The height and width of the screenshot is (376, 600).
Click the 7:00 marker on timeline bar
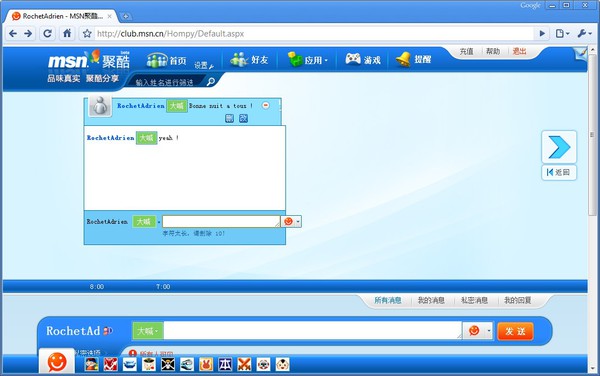tap(163, 286)
